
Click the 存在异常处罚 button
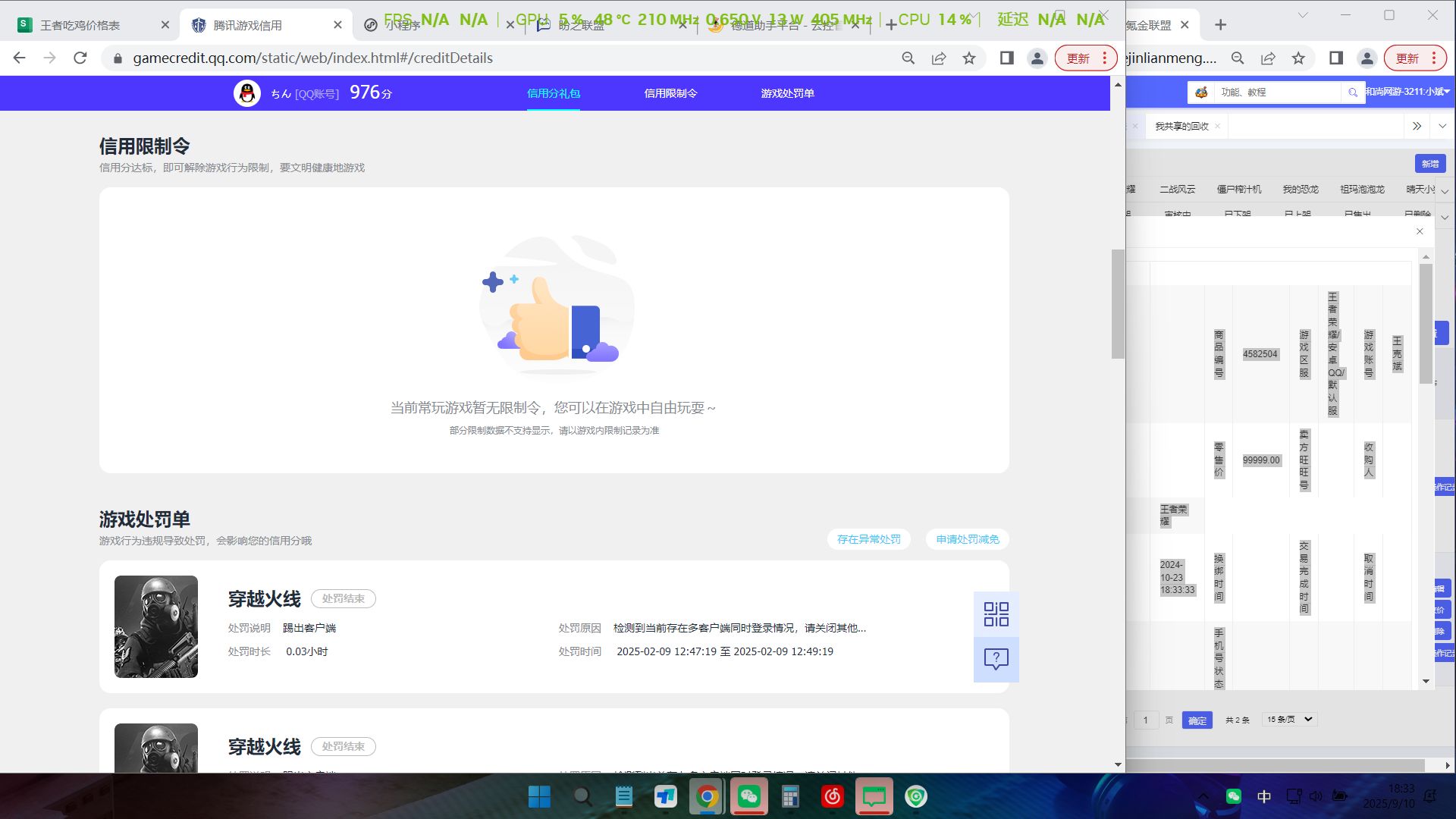(869, 539)
